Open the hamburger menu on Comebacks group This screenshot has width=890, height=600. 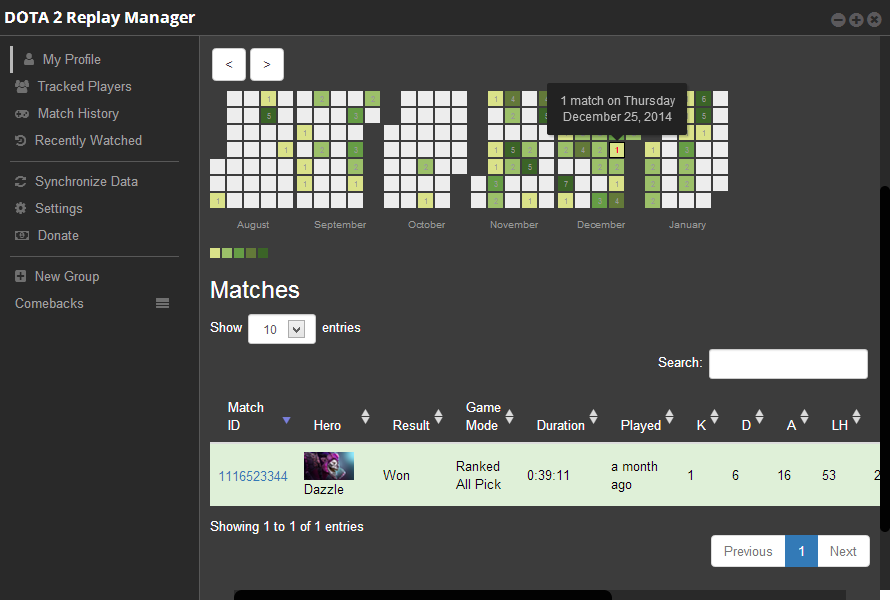point(162,303)
